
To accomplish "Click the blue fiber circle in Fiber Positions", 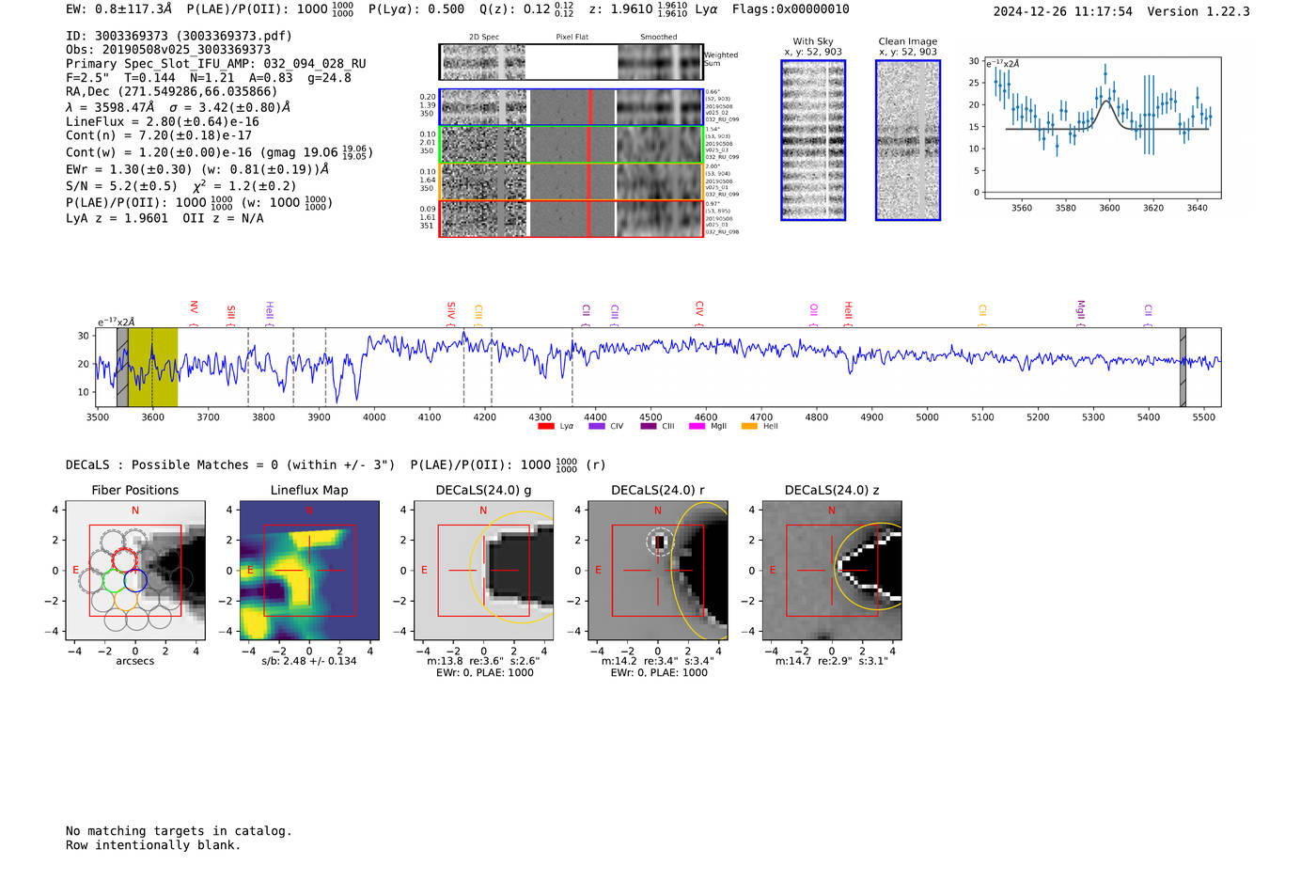I will tap(135, 581).
